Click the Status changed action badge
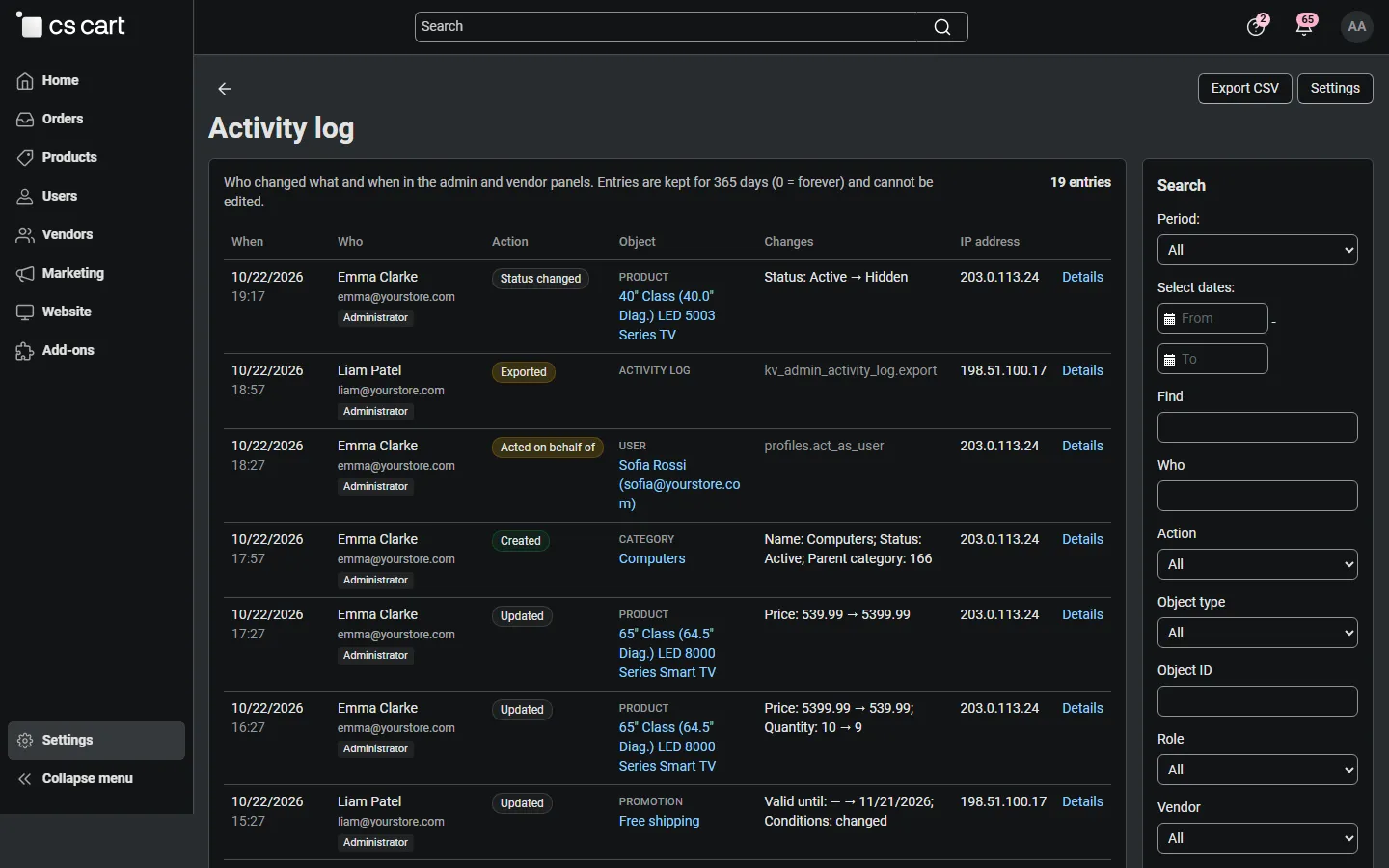The height and width of the screenshot is (868, 1389). [x=540, y=279]
